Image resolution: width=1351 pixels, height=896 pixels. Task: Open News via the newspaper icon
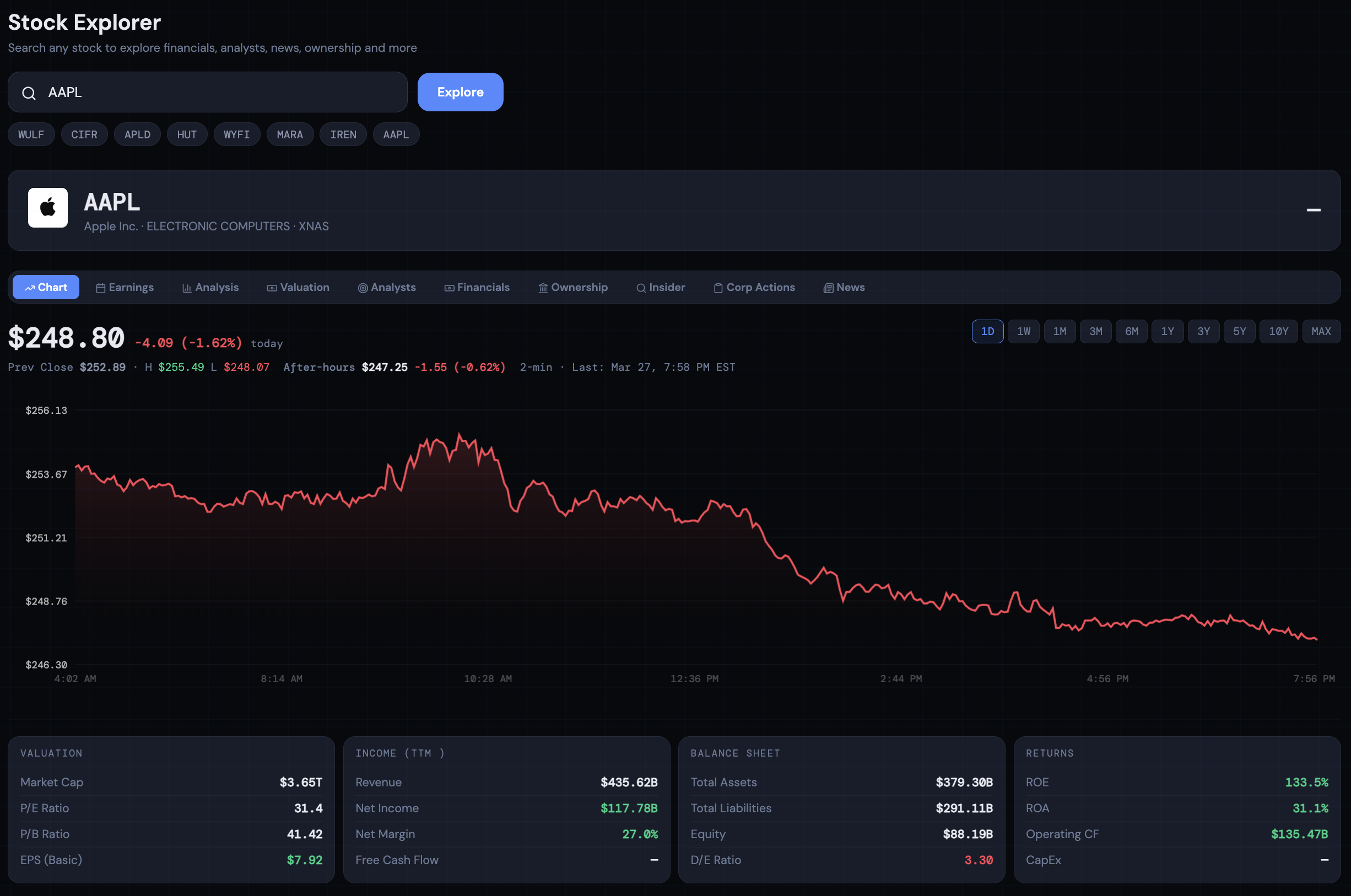pos(828,288)
